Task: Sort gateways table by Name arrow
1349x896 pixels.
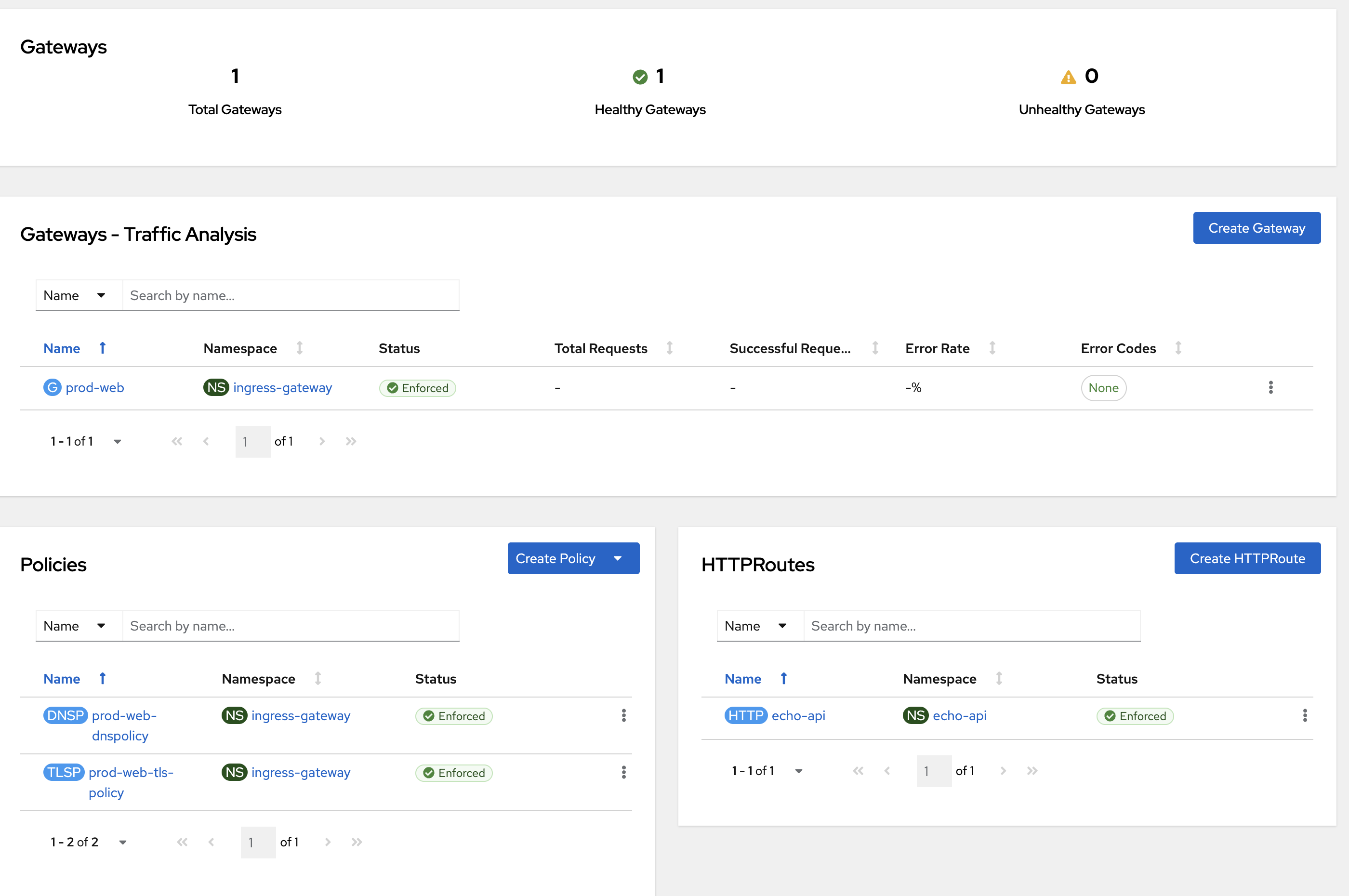Action: [102, 348]
